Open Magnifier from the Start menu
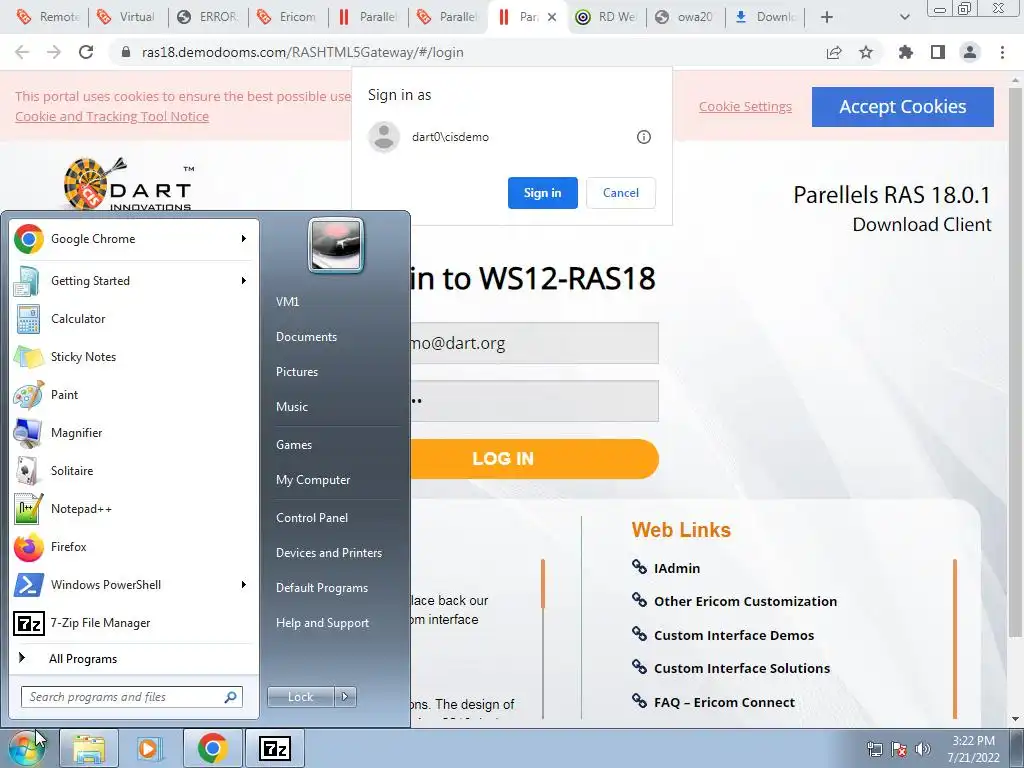The image size is (1024, 768). (134, 432)
